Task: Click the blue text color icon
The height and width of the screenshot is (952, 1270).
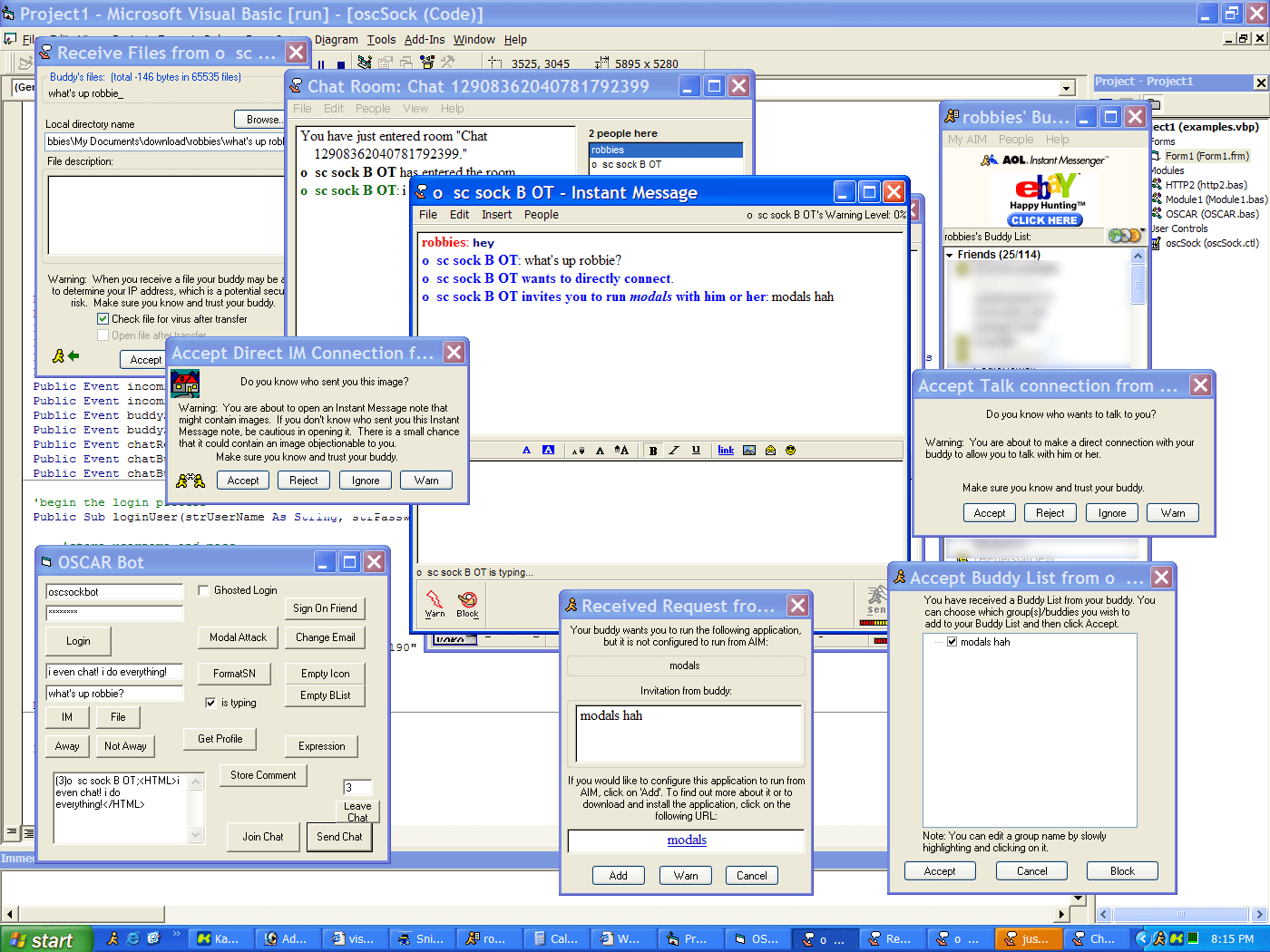Action: 527,451
